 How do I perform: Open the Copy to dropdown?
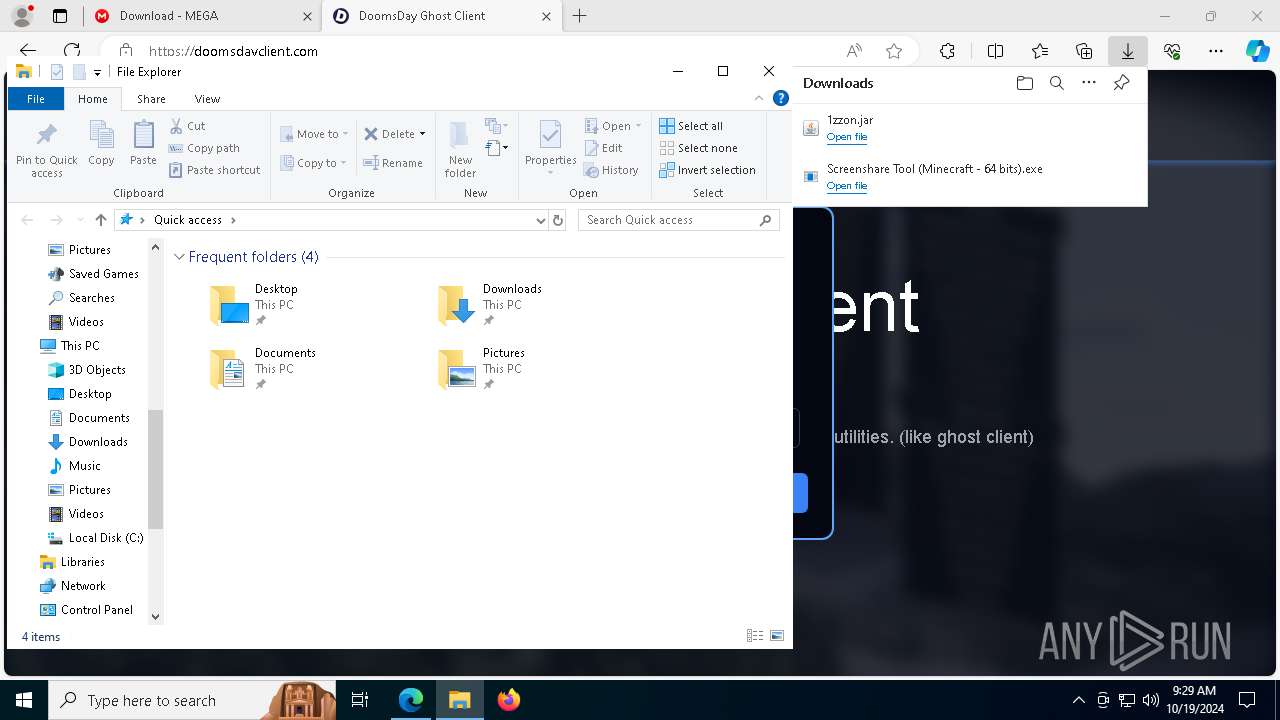[313, 163]
